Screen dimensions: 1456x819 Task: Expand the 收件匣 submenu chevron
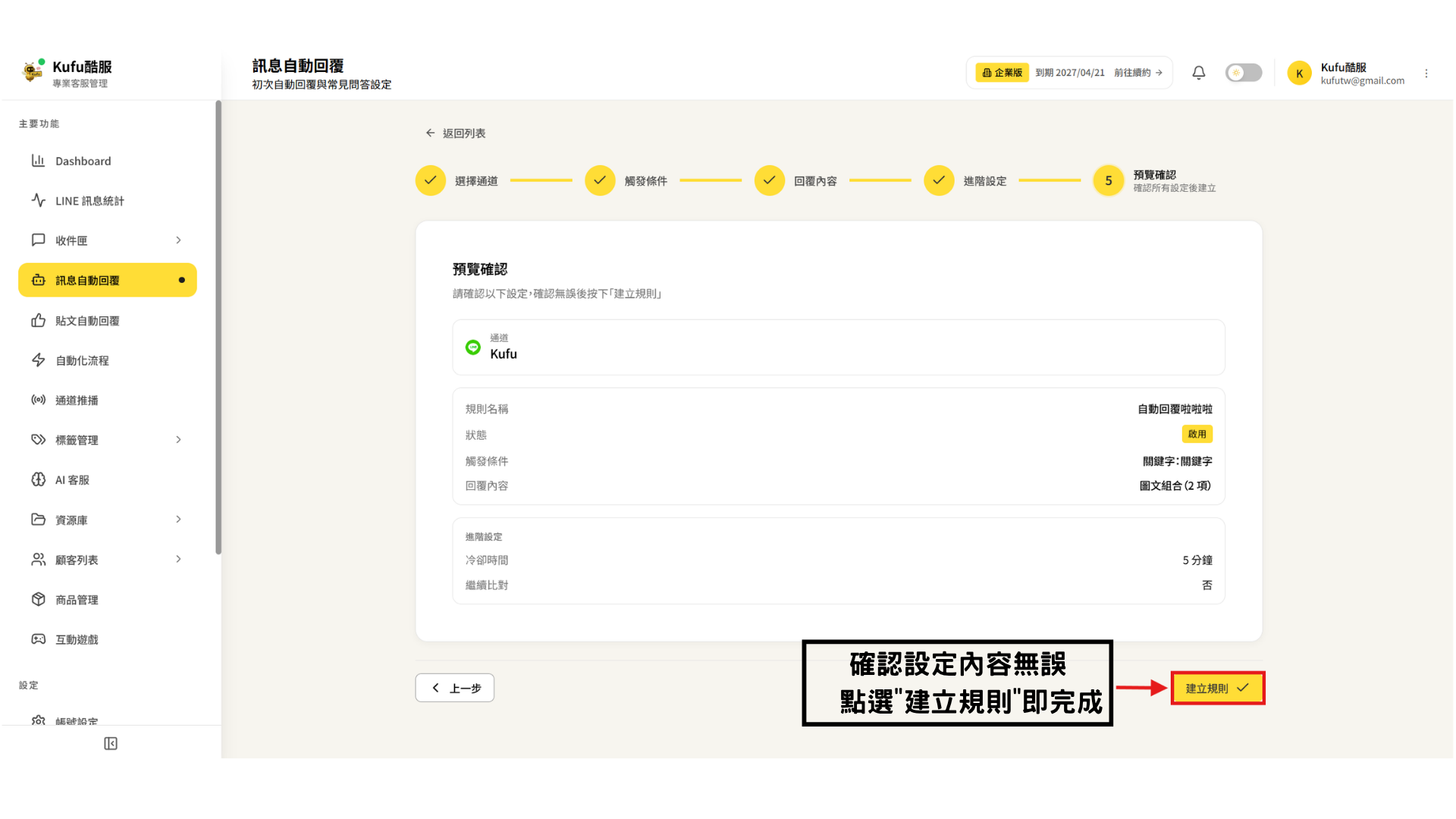178,240
